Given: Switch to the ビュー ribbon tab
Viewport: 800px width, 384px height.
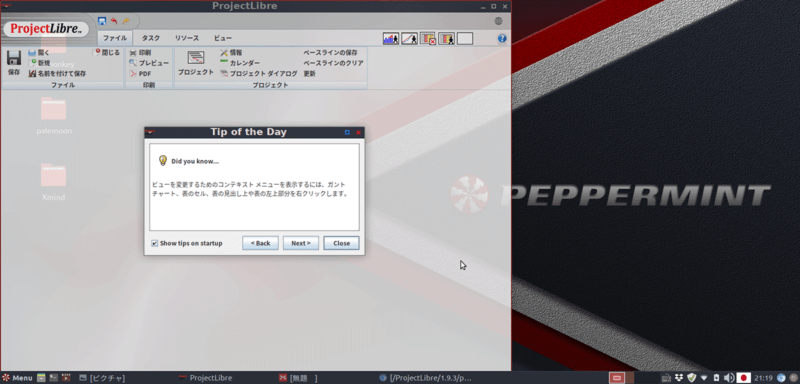Looking at the screenshot, I should click(222, 38).
